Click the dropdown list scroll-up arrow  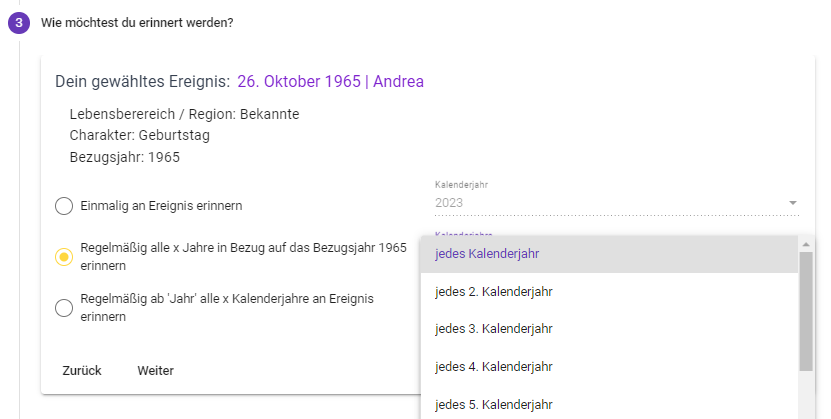(x=806, y=244)
